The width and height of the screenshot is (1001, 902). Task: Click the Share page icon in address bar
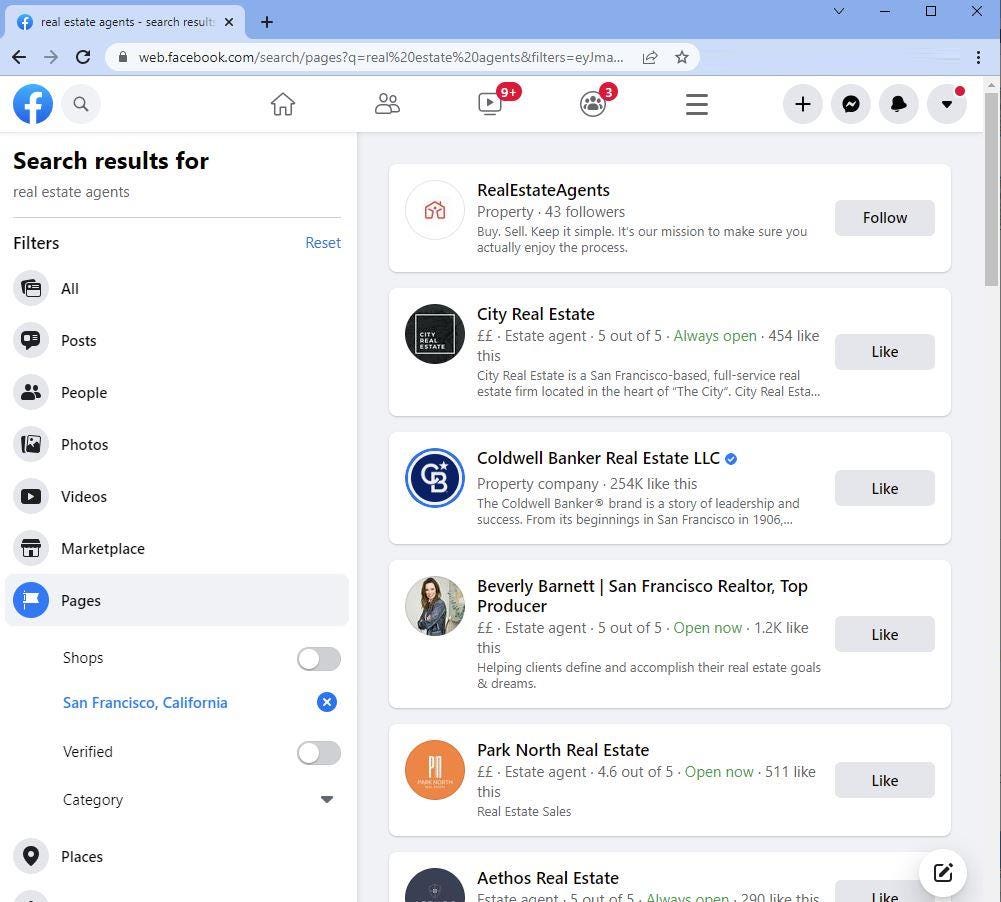pyautogui.click(x=650, y=57)
